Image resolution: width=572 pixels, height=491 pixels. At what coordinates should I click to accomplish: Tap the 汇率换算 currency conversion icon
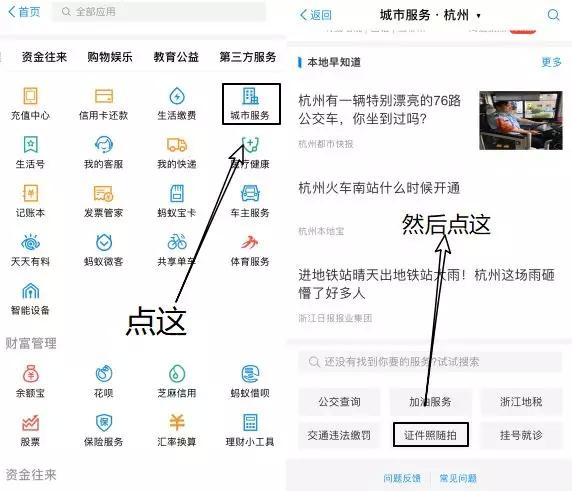tap(177, 422)
